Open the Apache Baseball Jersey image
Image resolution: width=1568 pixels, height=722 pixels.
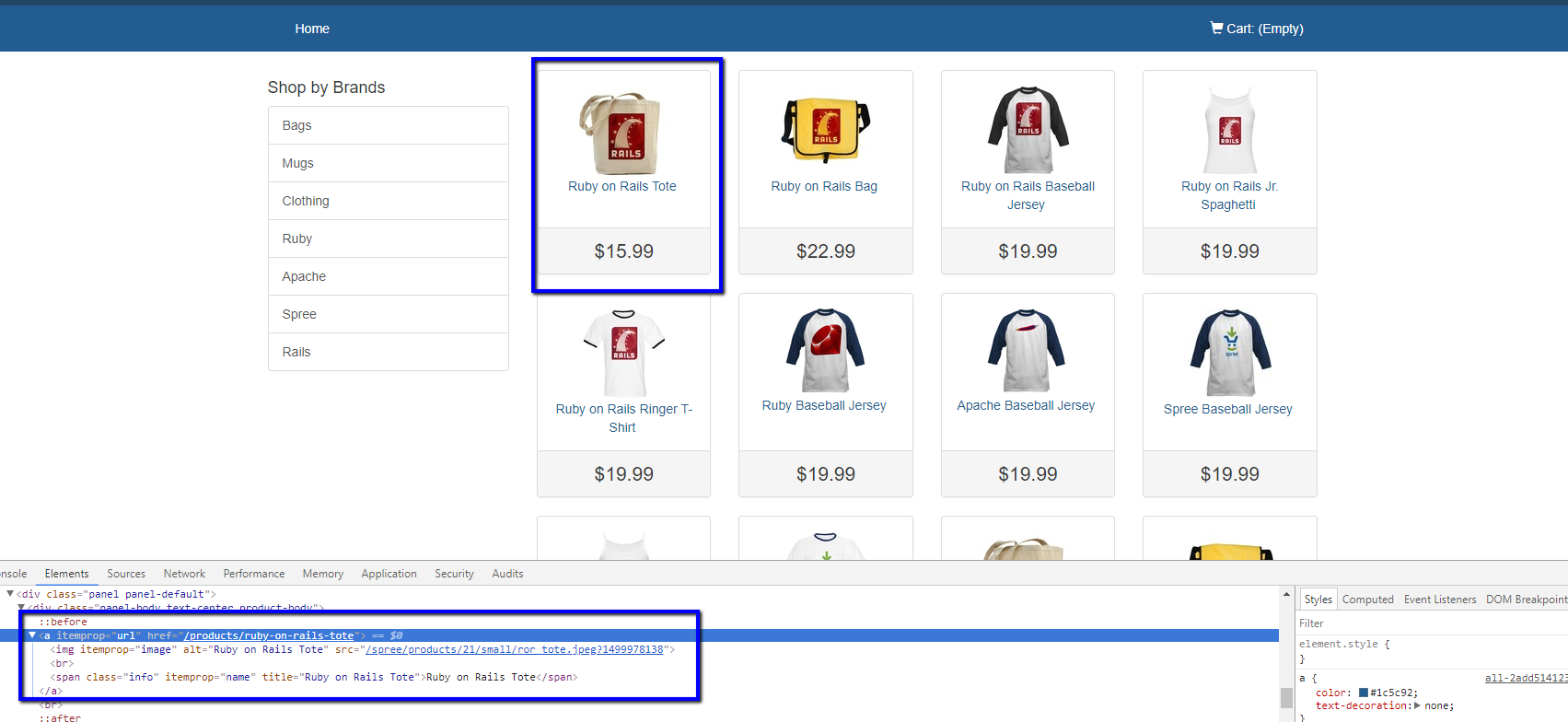pos(1027,351)
